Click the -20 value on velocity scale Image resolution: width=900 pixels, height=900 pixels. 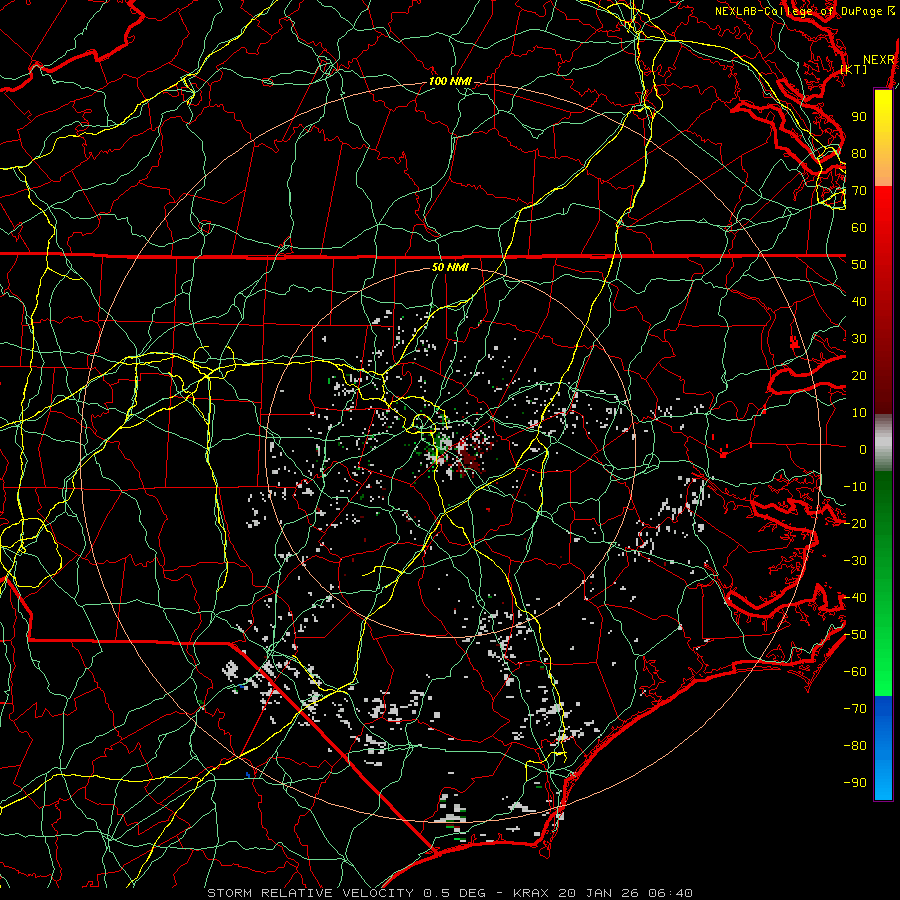(855, 523)
